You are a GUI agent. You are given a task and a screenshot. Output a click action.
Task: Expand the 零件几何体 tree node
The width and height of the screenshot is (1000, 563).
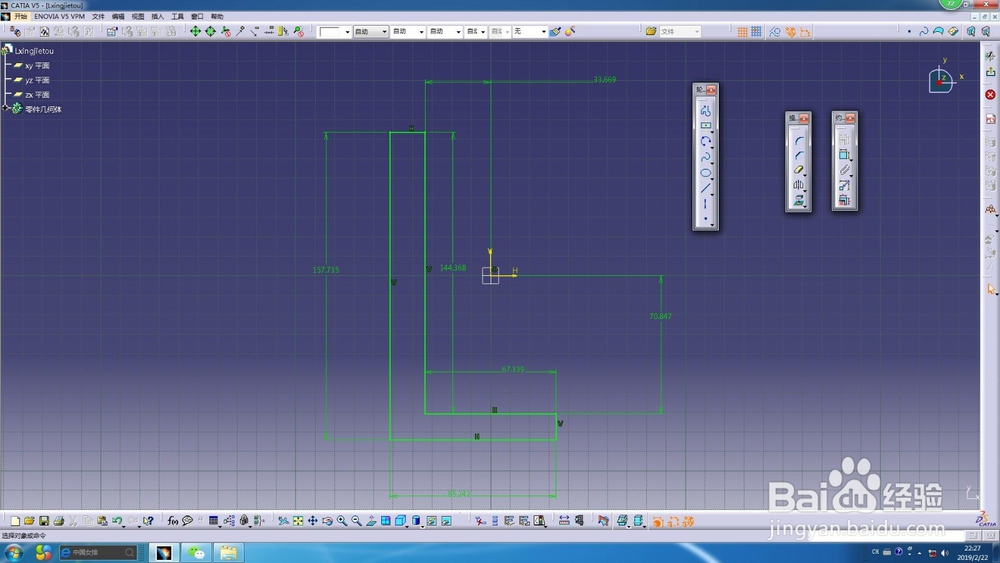pos(5,108)
